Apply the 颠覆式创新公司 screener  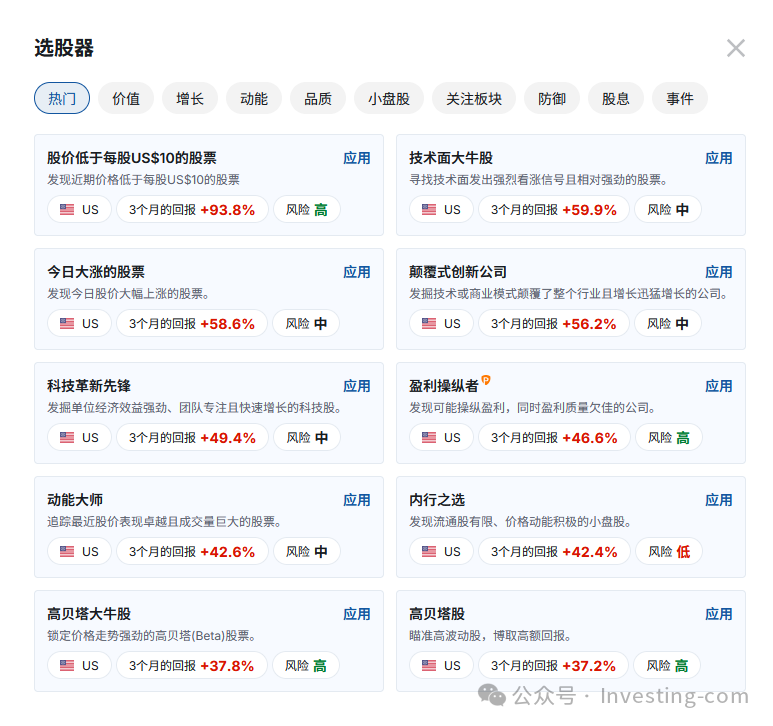click(x=718, y=272)
